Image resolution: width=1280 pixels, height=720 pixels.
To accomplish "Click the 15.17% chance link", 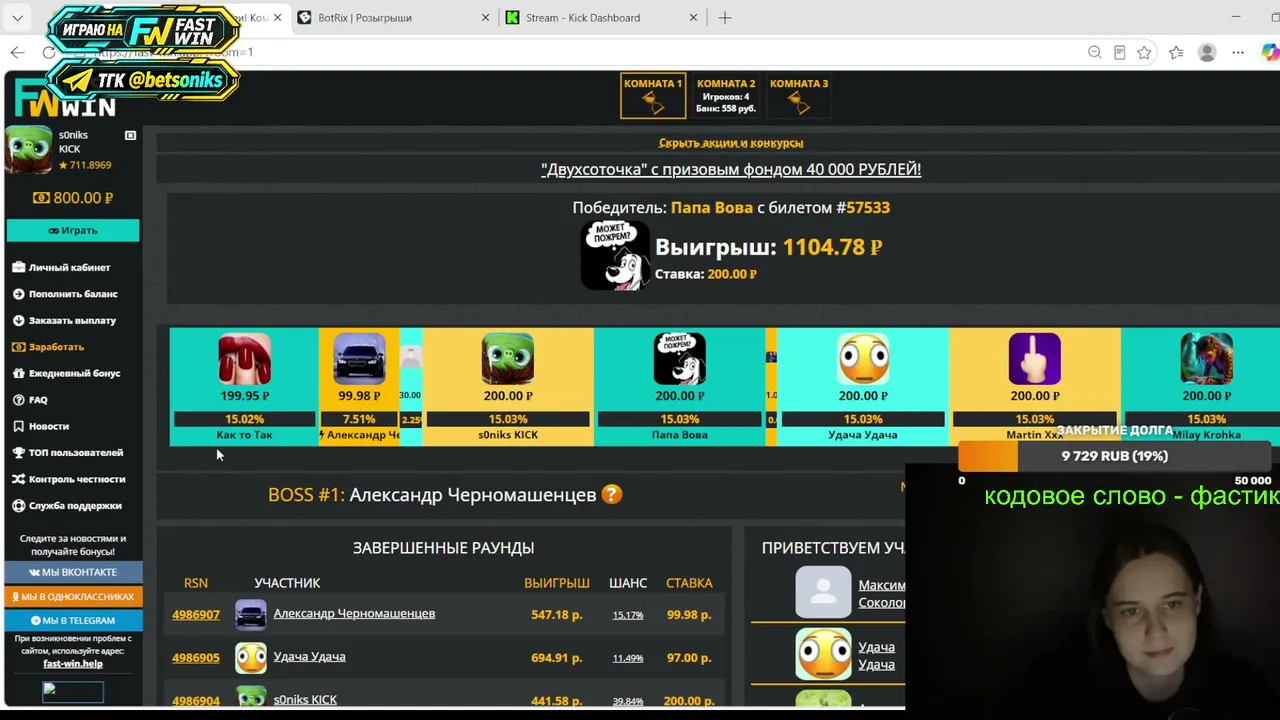I will click(x=628, y=615).
